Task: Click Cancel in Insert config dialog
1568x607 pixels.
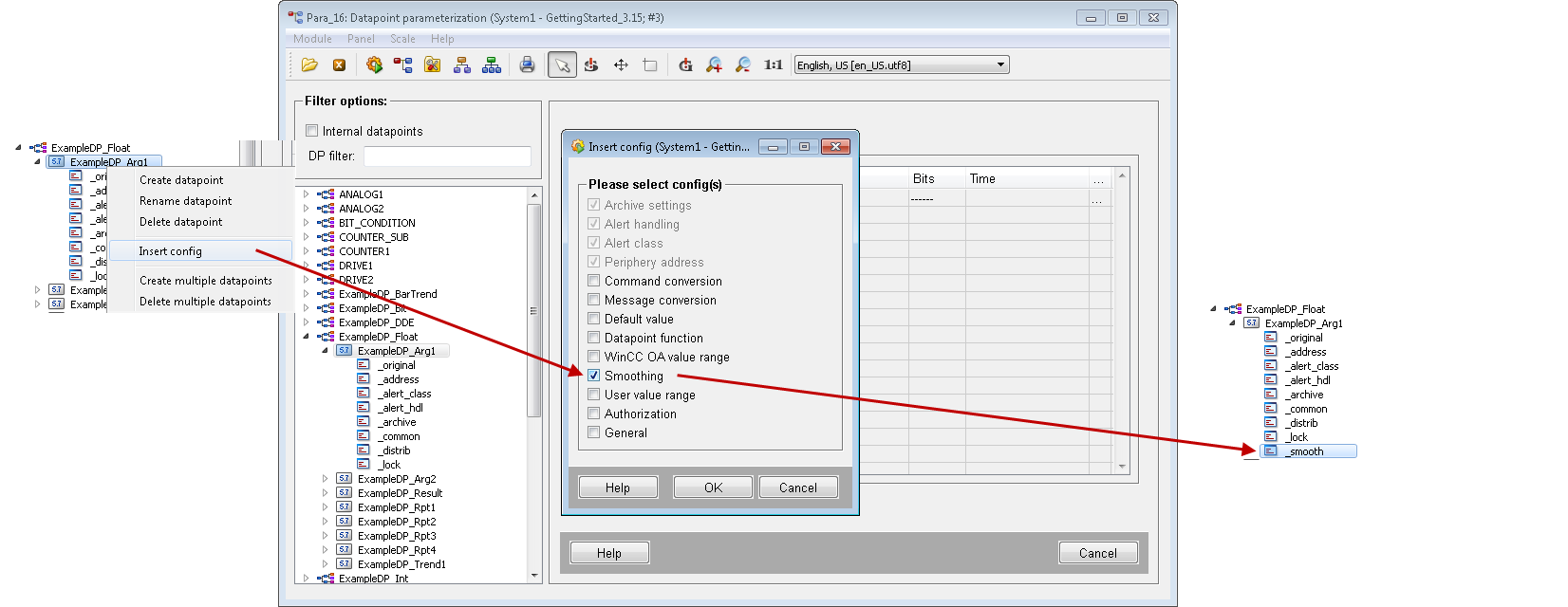Action: (x=797, y=487)
